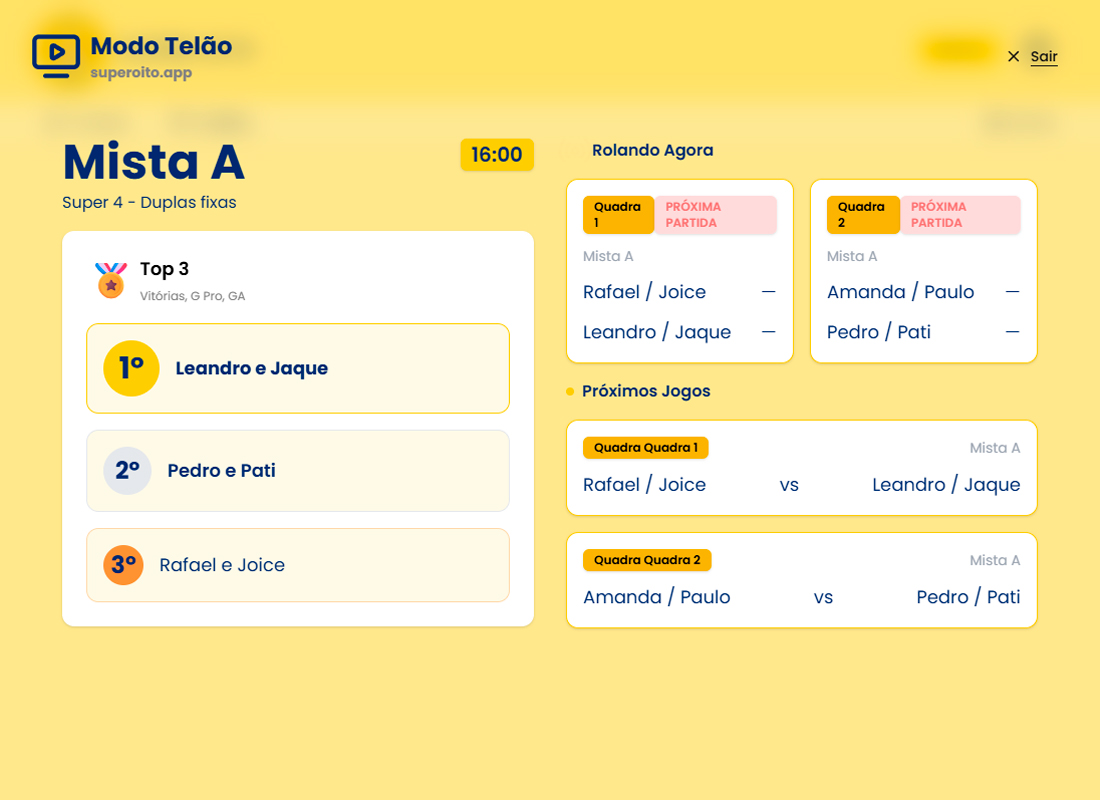Click the 16:00 time badge

496,155
